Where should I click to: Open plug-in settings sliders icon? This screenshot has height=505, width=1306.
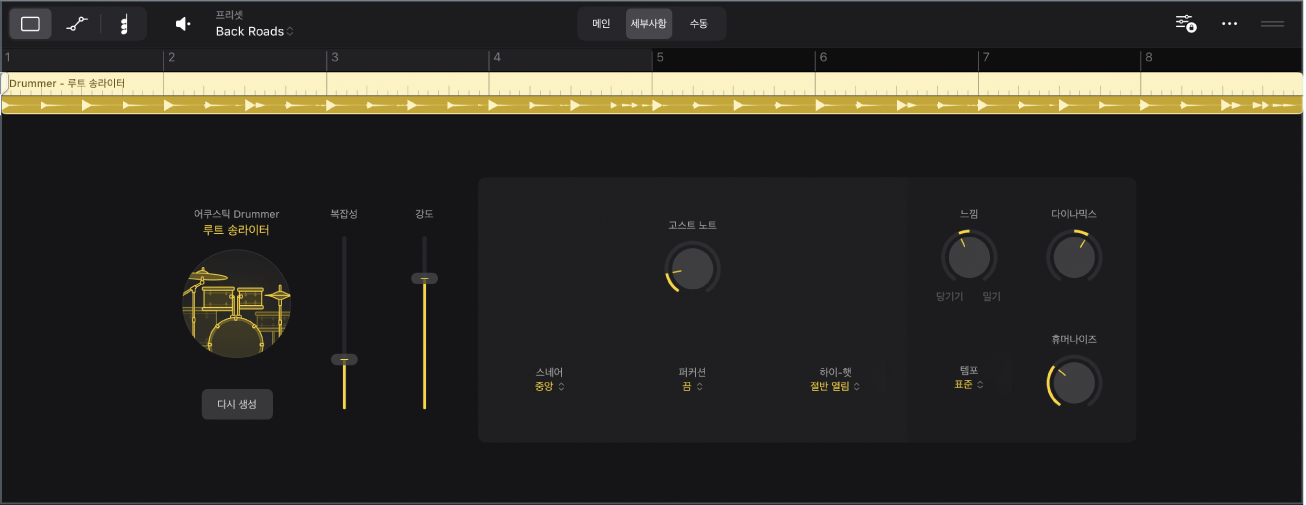[x=1186, y=23]
